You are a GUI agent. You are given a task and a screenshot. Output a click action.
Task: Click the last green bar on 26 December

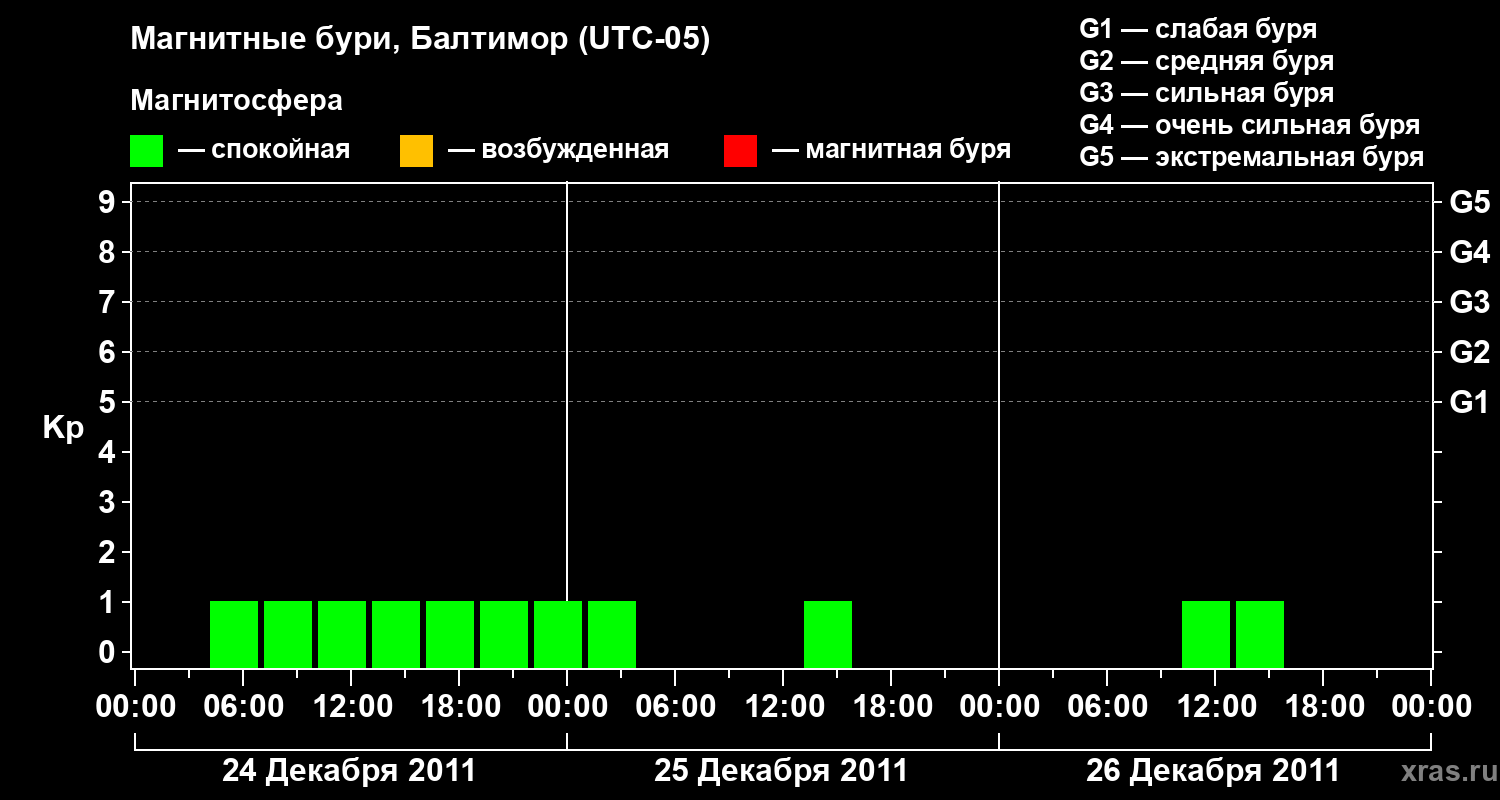point(1260,634)
